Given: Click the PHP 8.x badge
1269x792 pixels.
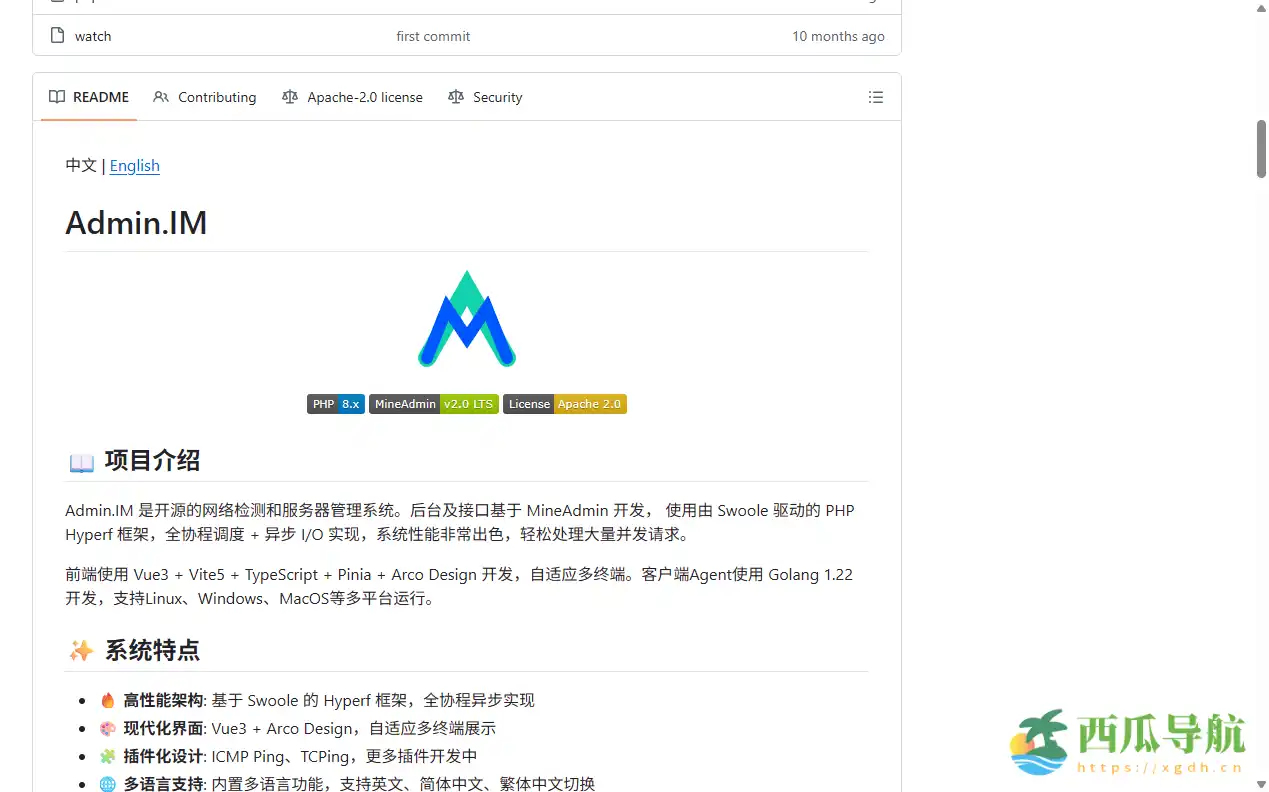Looking at the screenshot, I should tap(335, 404).
